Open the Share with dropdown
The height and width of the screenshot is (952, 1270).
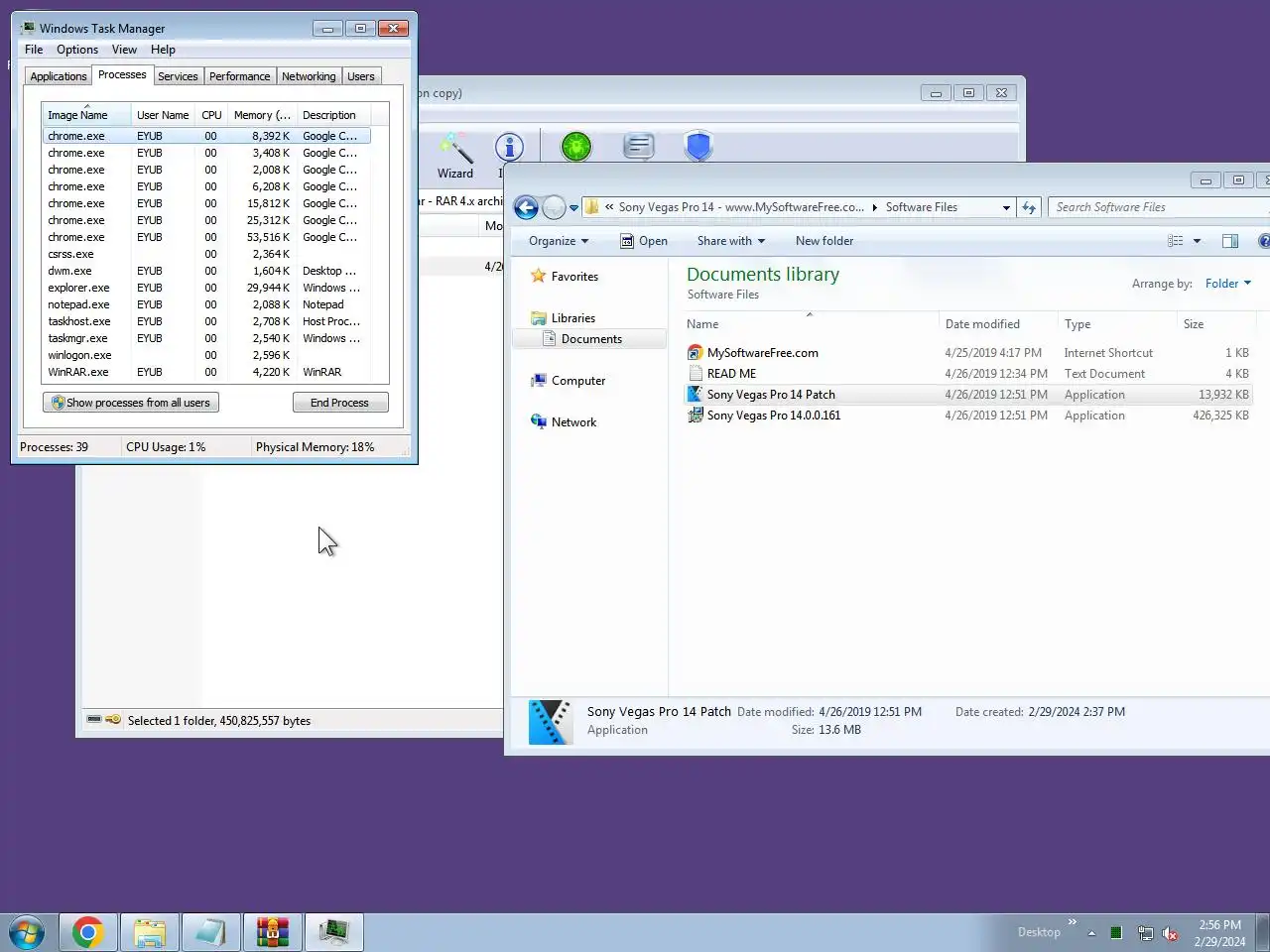(x=731, y=241)
